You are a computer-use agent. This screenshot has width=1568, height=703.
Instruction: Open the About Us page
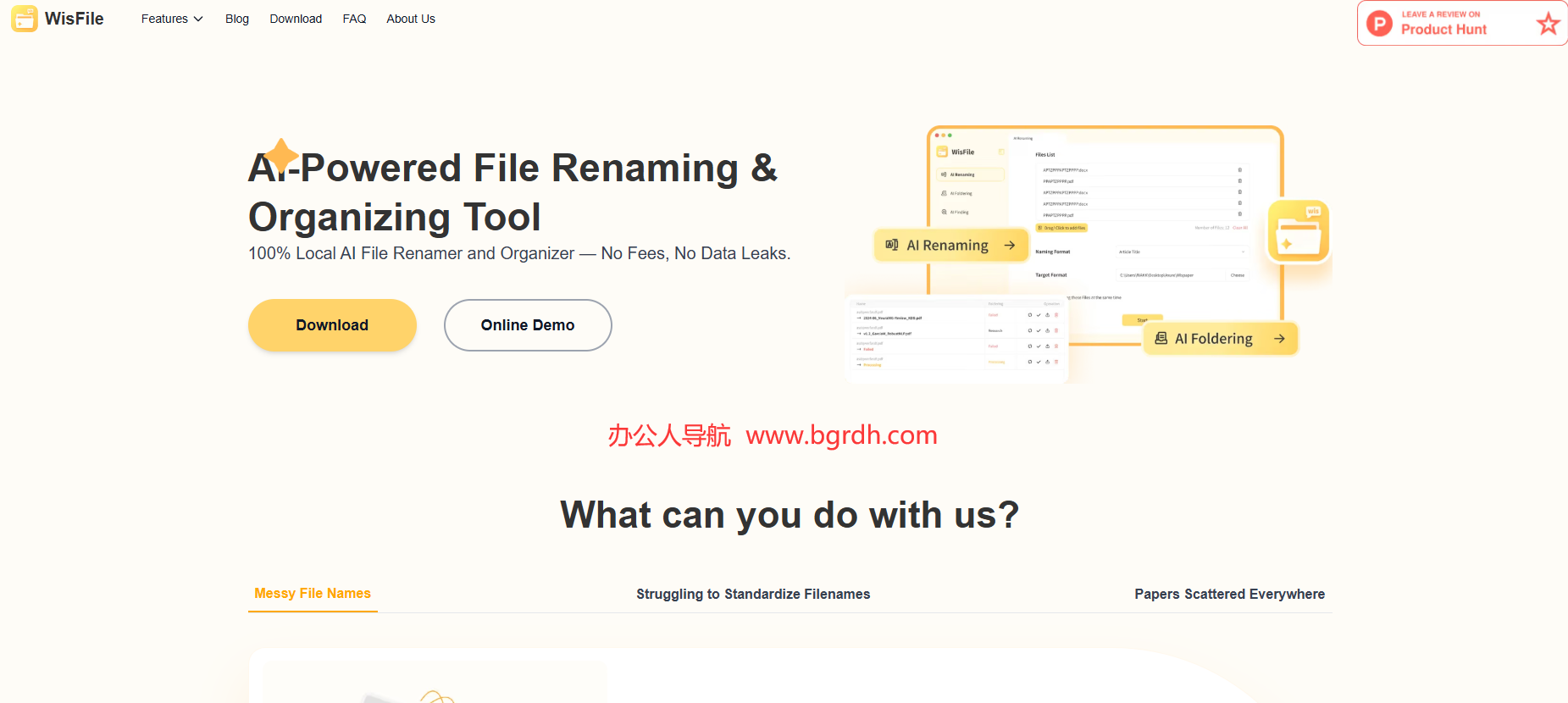pos(411,19)
